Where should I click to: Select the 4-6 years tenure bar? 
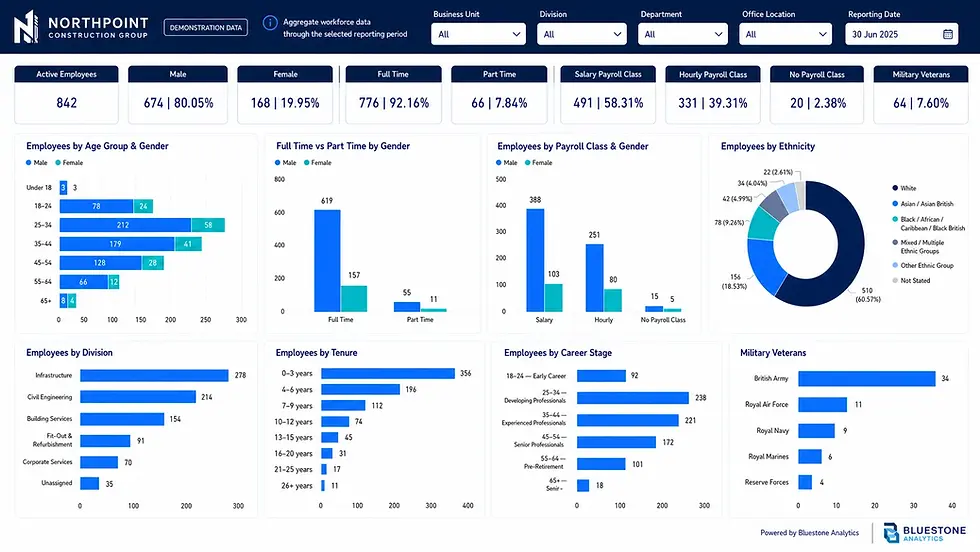click(361, 389)
